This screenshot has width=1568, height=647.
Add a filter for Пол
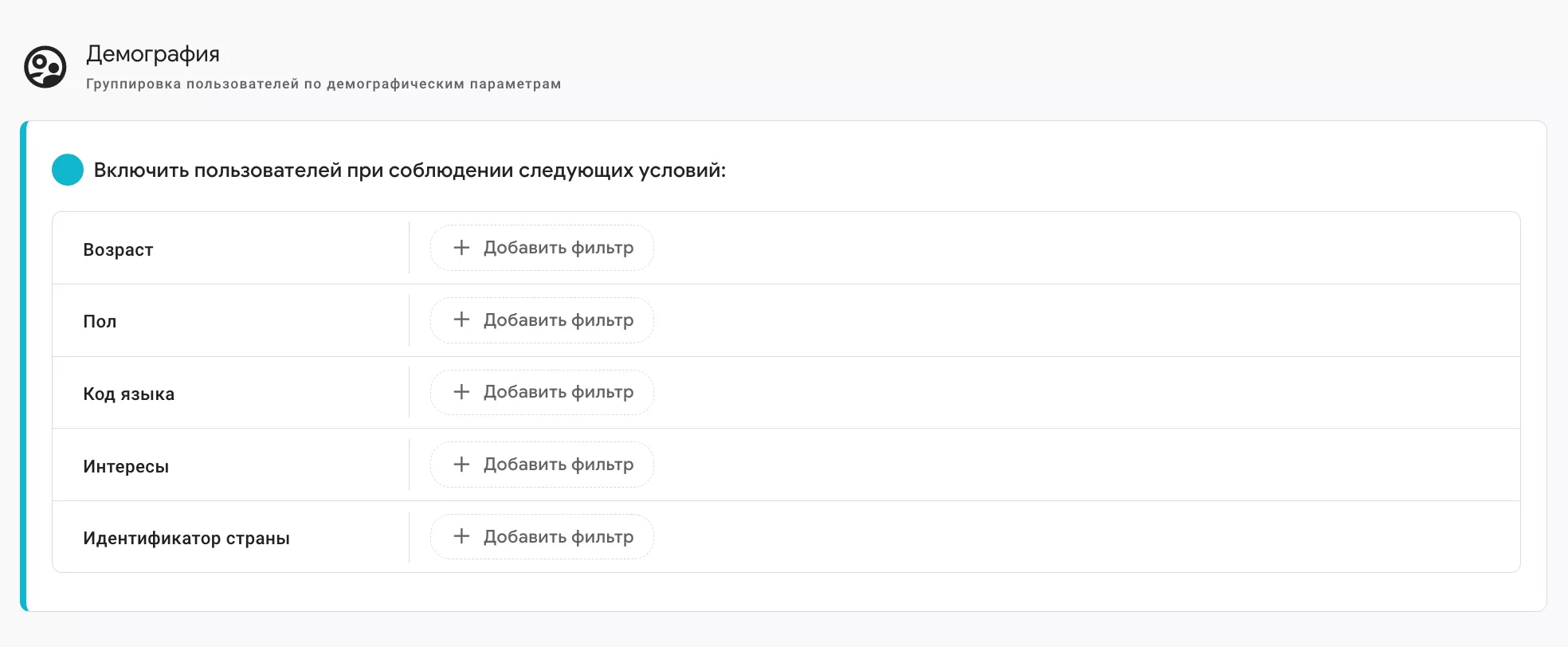tap(541, 320)
